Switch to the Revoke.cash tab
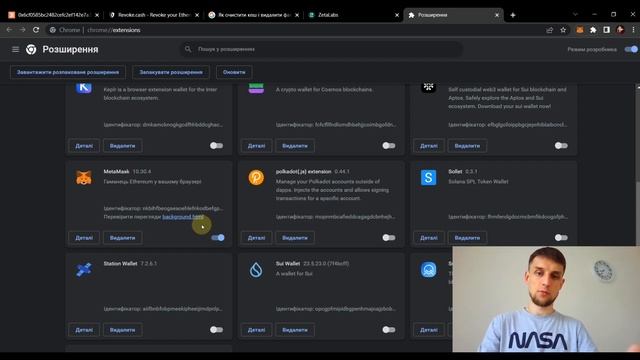640x360 pixels. 153,15
